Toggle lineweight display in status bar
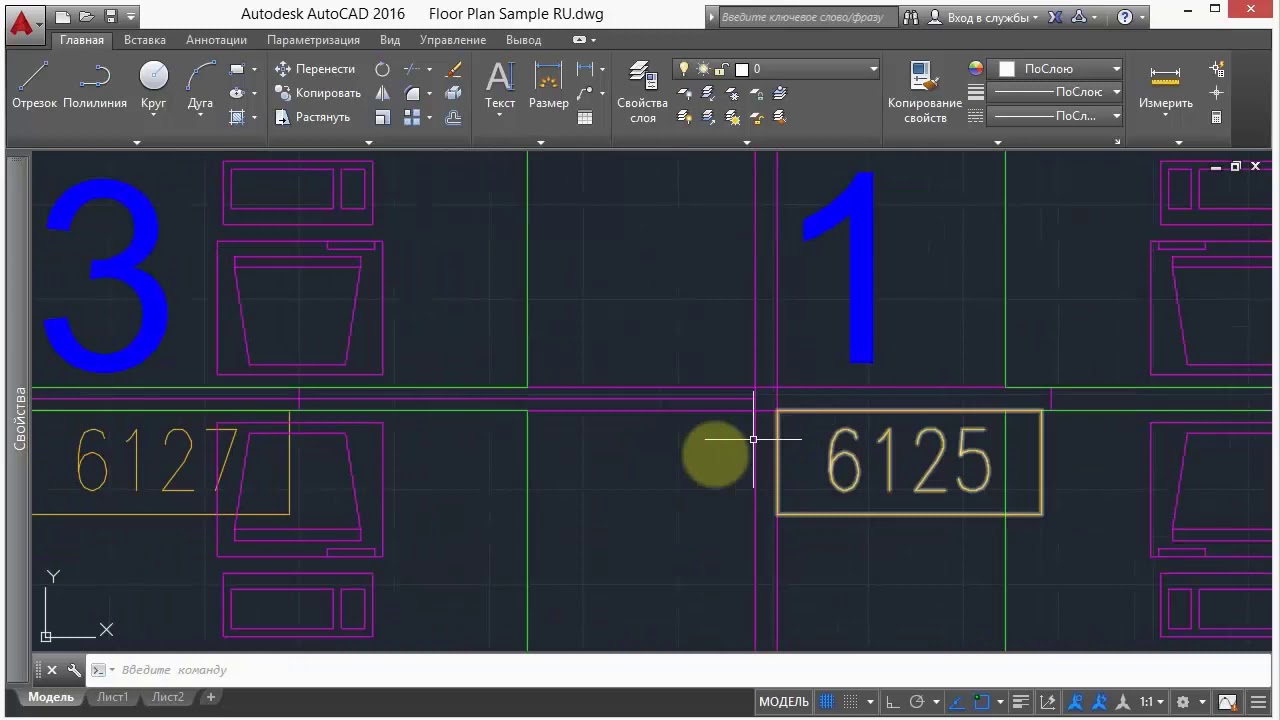The width and height of the screenshot is (1280, 720). coord(1021,702)
